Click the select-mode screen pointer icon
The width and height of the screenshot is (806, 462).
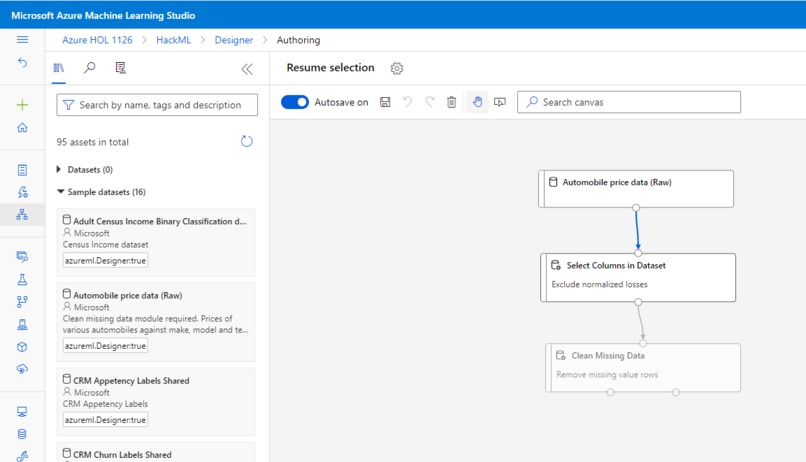[x=500, y=102]
